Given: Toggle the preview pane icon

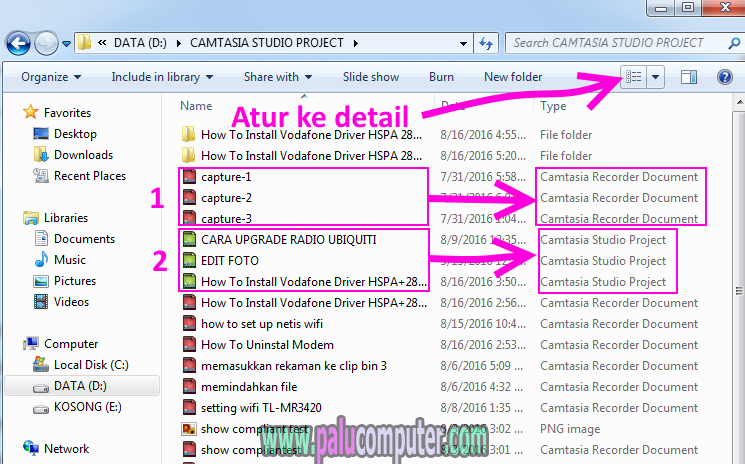Looking at the screenshot, I should [688, 76].
